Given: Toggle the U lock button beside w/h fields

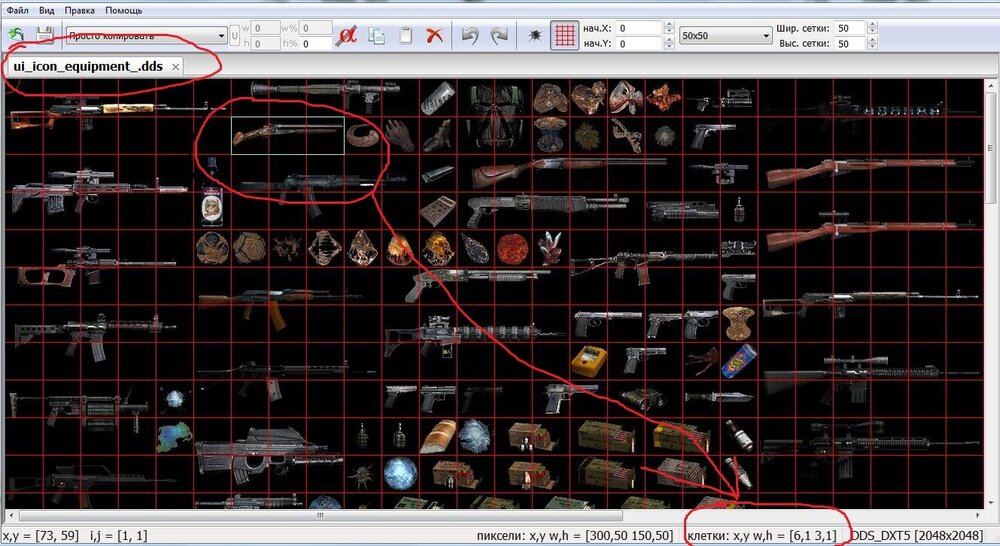Looking at the screenshot, I should pos(234,36).
